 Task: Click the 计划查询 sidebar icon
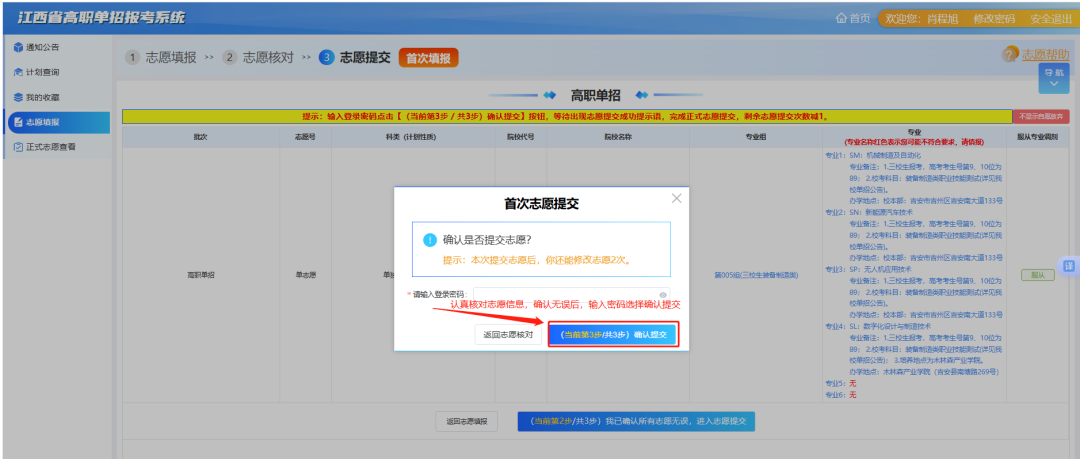pos(18,72)
